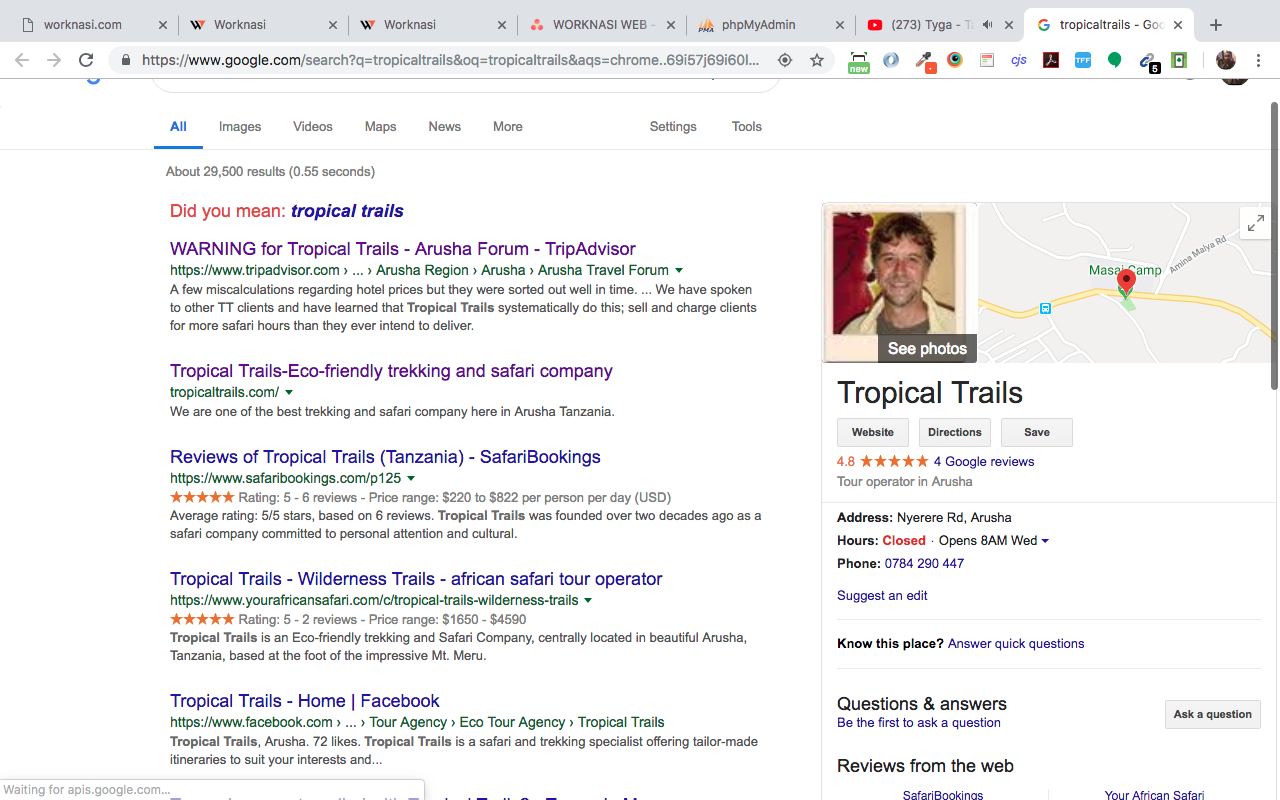Click the red map pin marker
The width and height of the screenshot is (1280, 800).
[x=1126, y=282]
